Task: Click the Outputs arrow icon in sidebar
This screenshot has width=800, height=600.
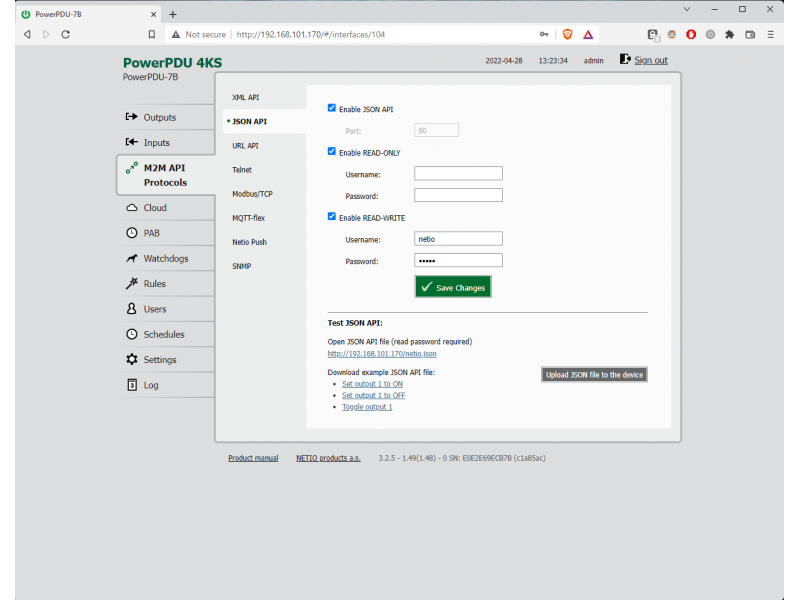Action: click(132, 117)
